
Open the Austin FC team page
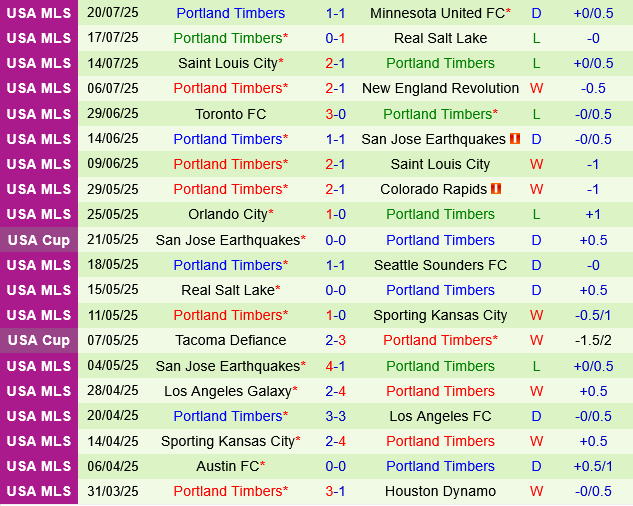point(228,466)
